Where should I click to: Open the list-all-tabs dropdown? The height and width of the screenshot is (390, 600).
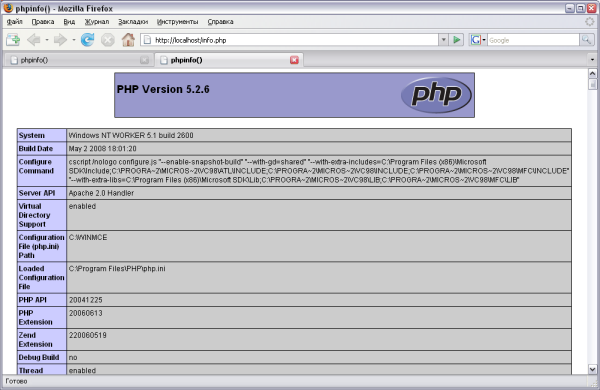pos(592,60)
